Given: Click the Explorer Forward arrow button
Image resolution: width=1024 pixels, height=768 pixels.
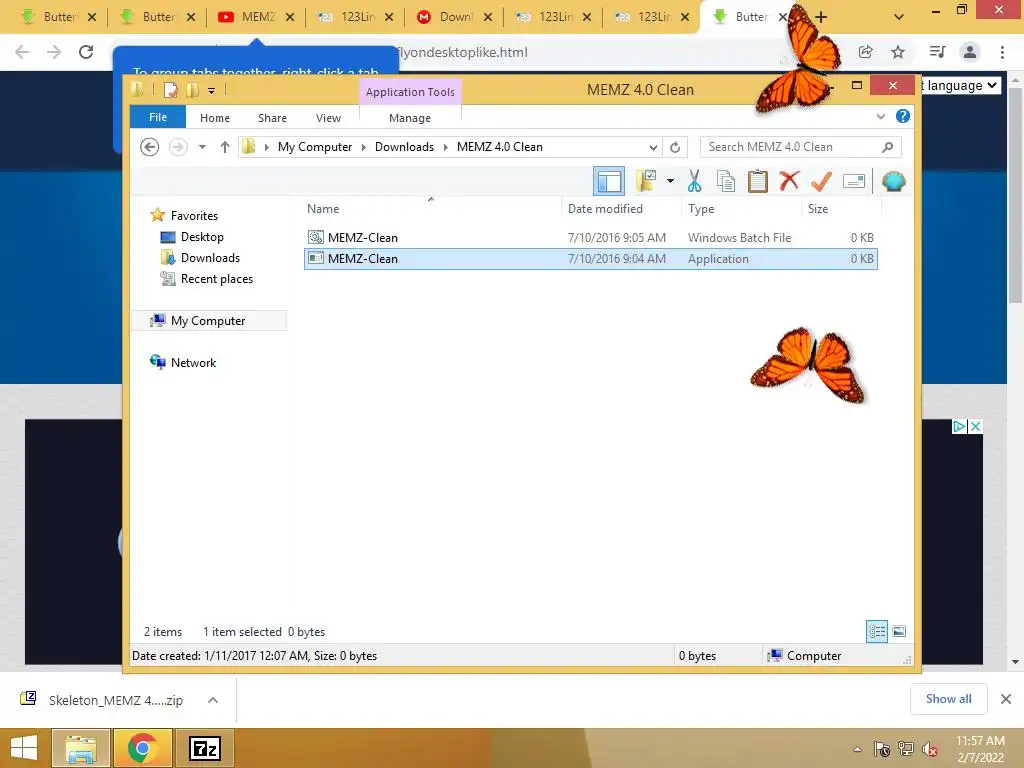Looking at the screenshot, I should click(x=178, y=147).
